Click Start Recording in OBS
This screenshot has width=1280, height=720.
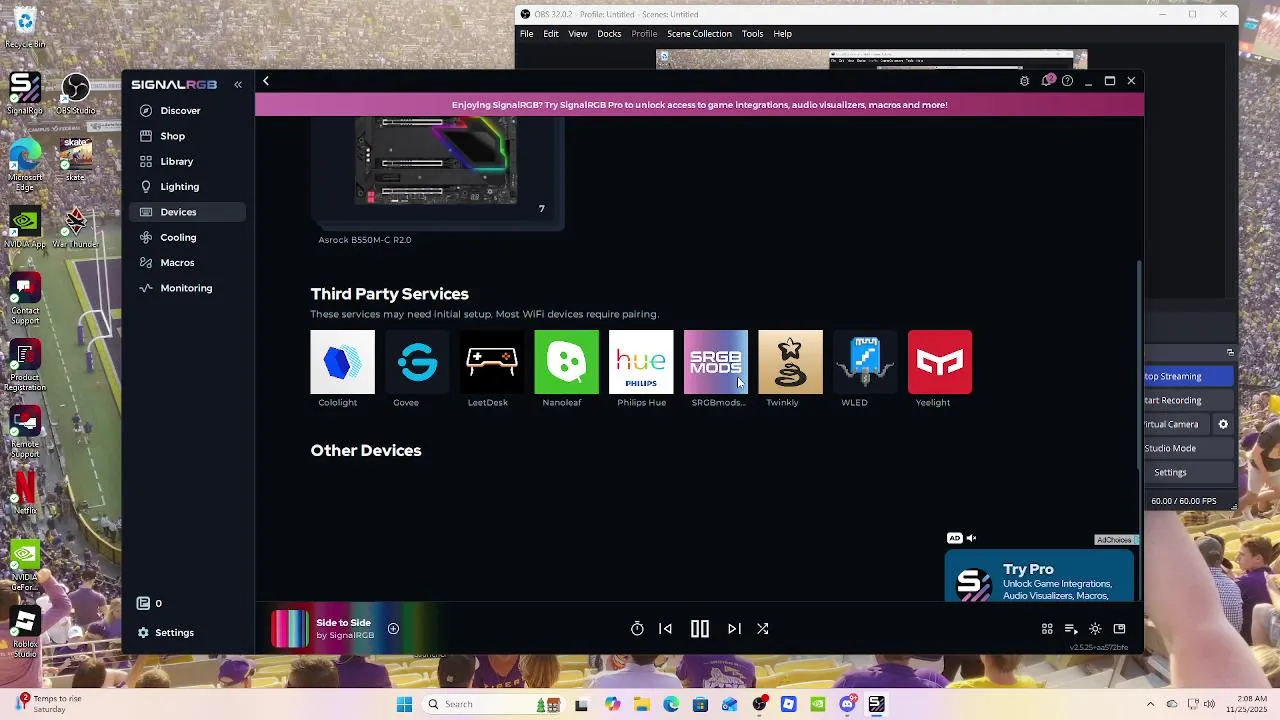(1188, 400)
